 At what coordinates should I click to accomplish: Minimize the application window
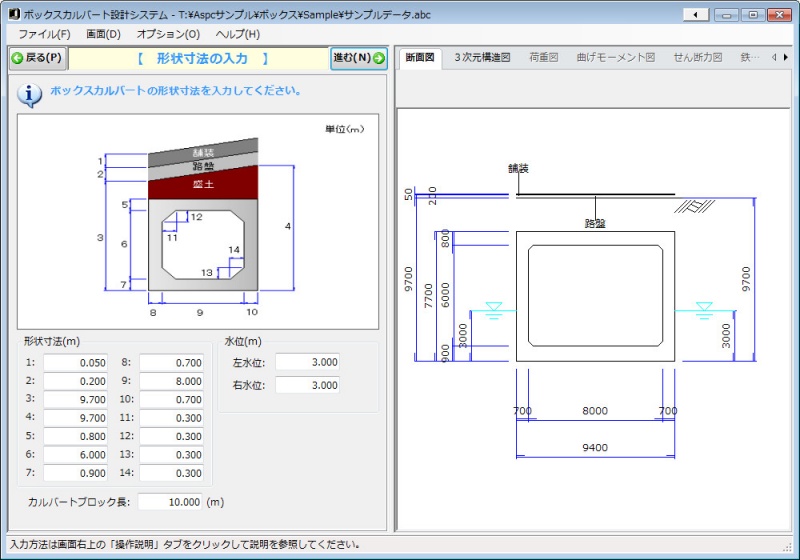[727, 15]
